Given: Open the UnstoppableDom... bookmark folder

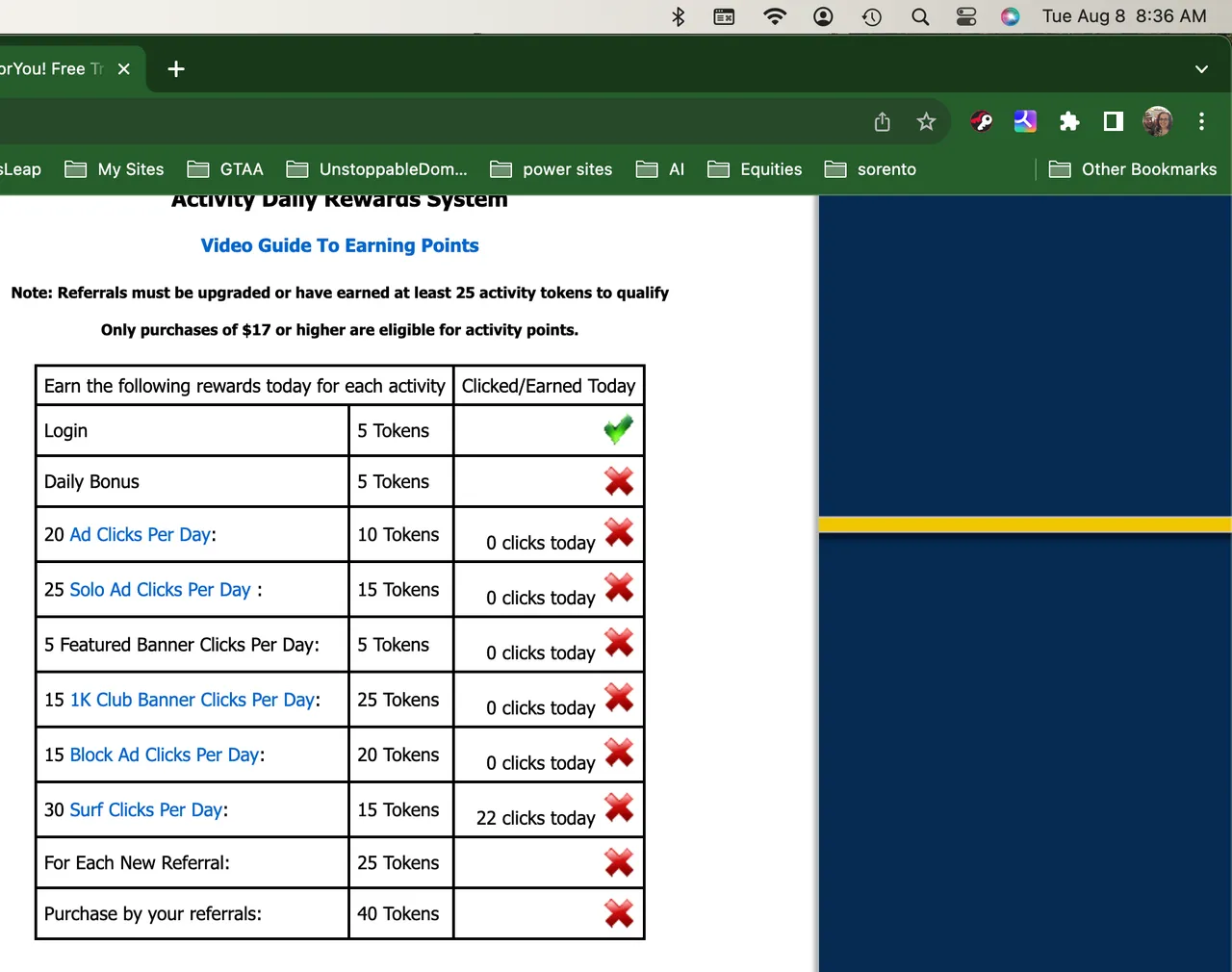Looking at the screenshot, I should click(377, 169).
